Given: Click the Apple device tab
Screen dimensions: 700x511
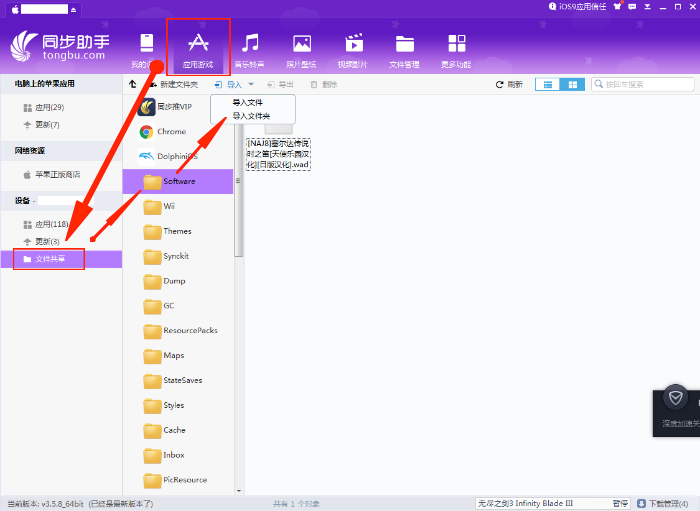Looking at the screenshot, I should point(45,9).
